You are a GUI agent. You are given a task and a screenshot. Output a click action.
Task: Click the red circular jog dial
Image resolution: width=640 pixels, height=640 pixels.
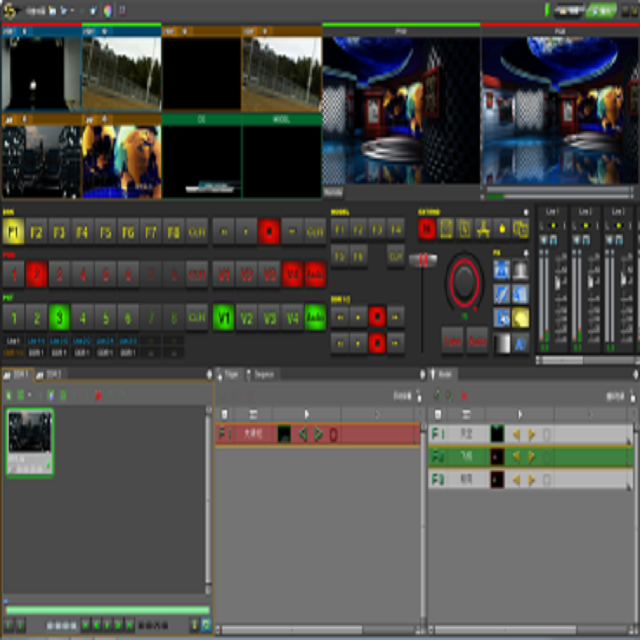point(464,281)
